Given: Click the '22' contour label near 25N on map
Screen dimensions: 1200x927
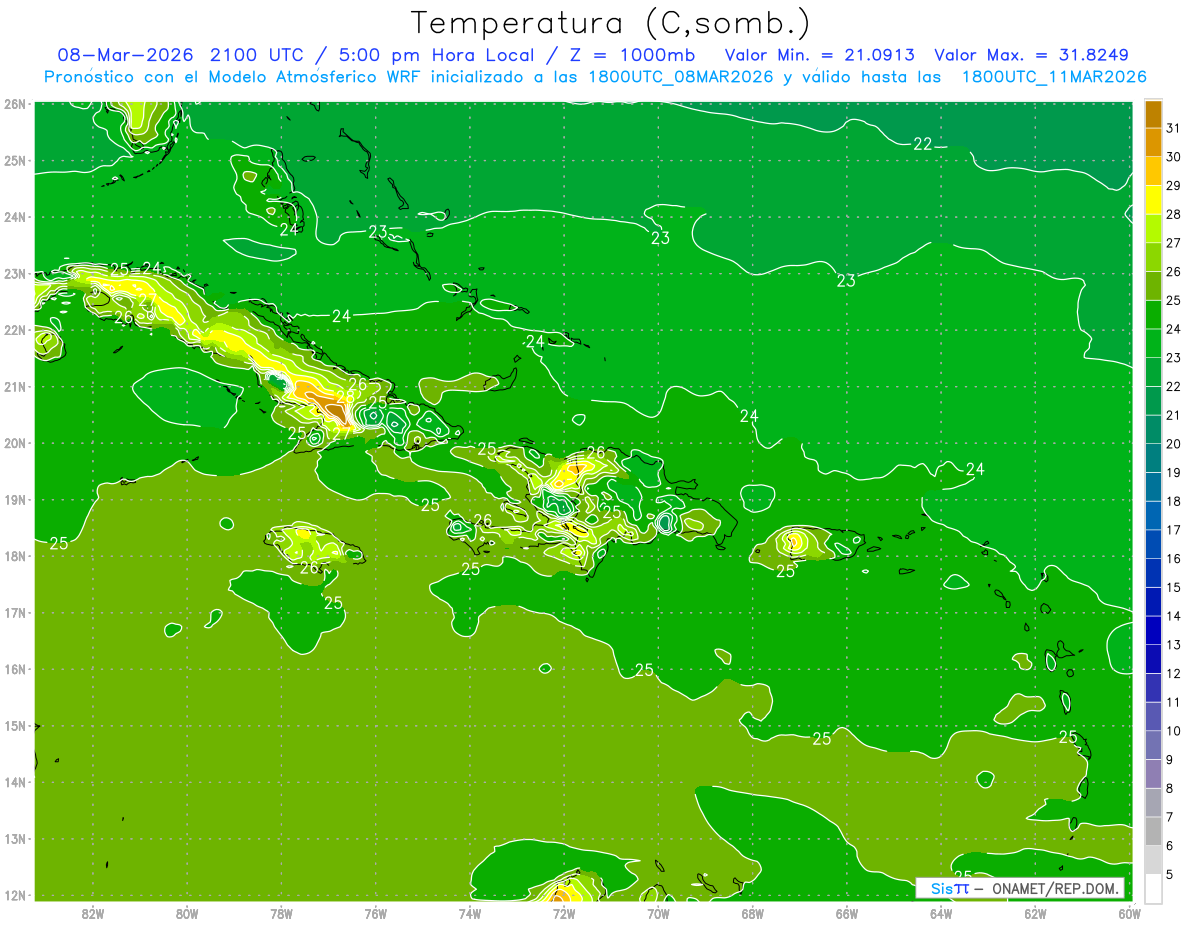Looking at the screenshot, I should [922, 144].
